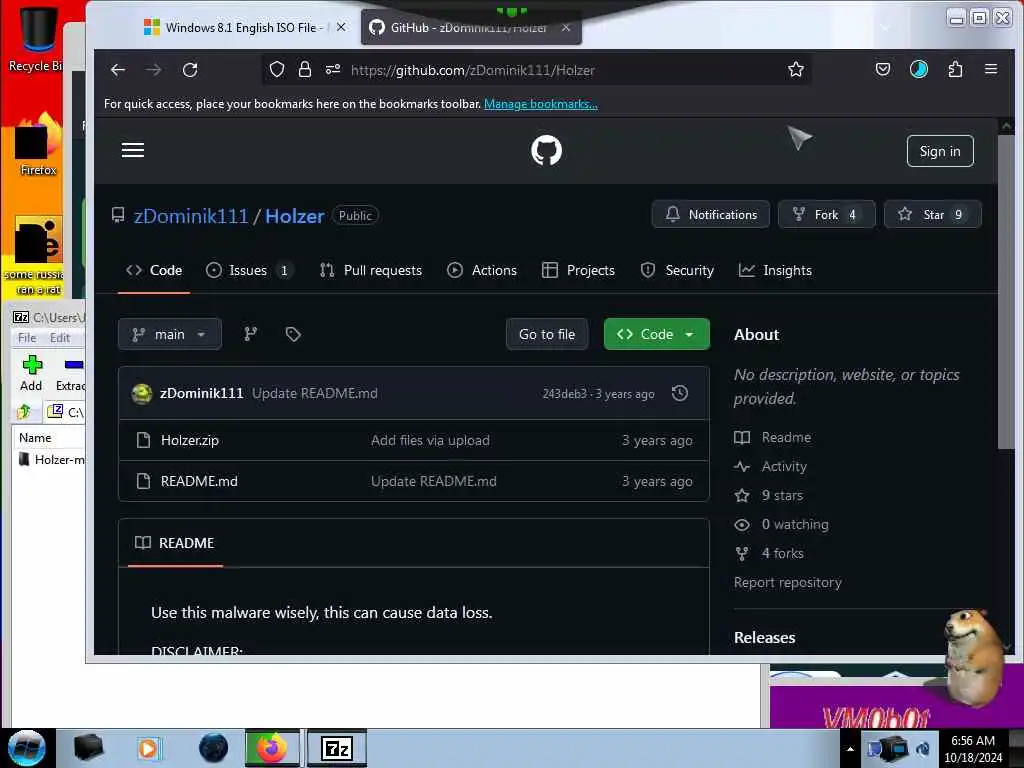
Task: Open the Actions tab
Action: click(482, 270)
